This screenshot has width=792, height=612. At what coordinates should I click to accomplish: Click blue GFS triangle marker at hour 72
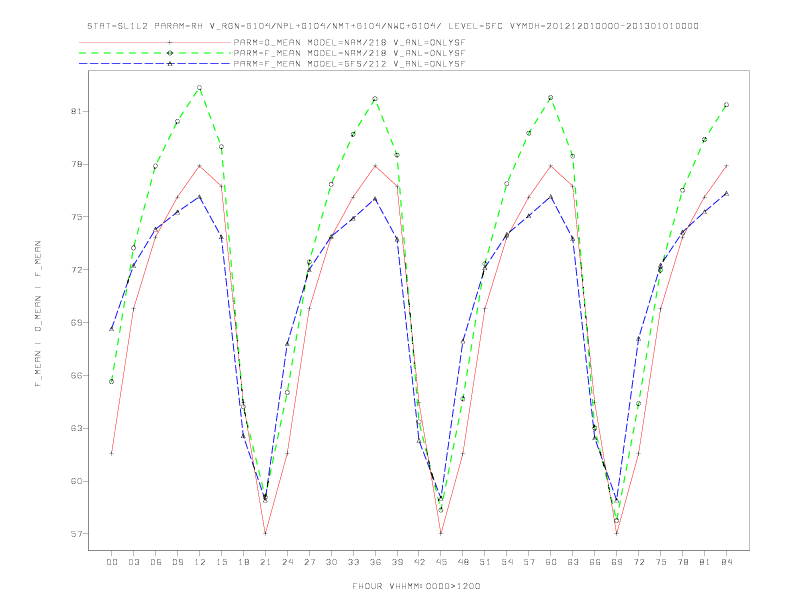tap(638, 339)
